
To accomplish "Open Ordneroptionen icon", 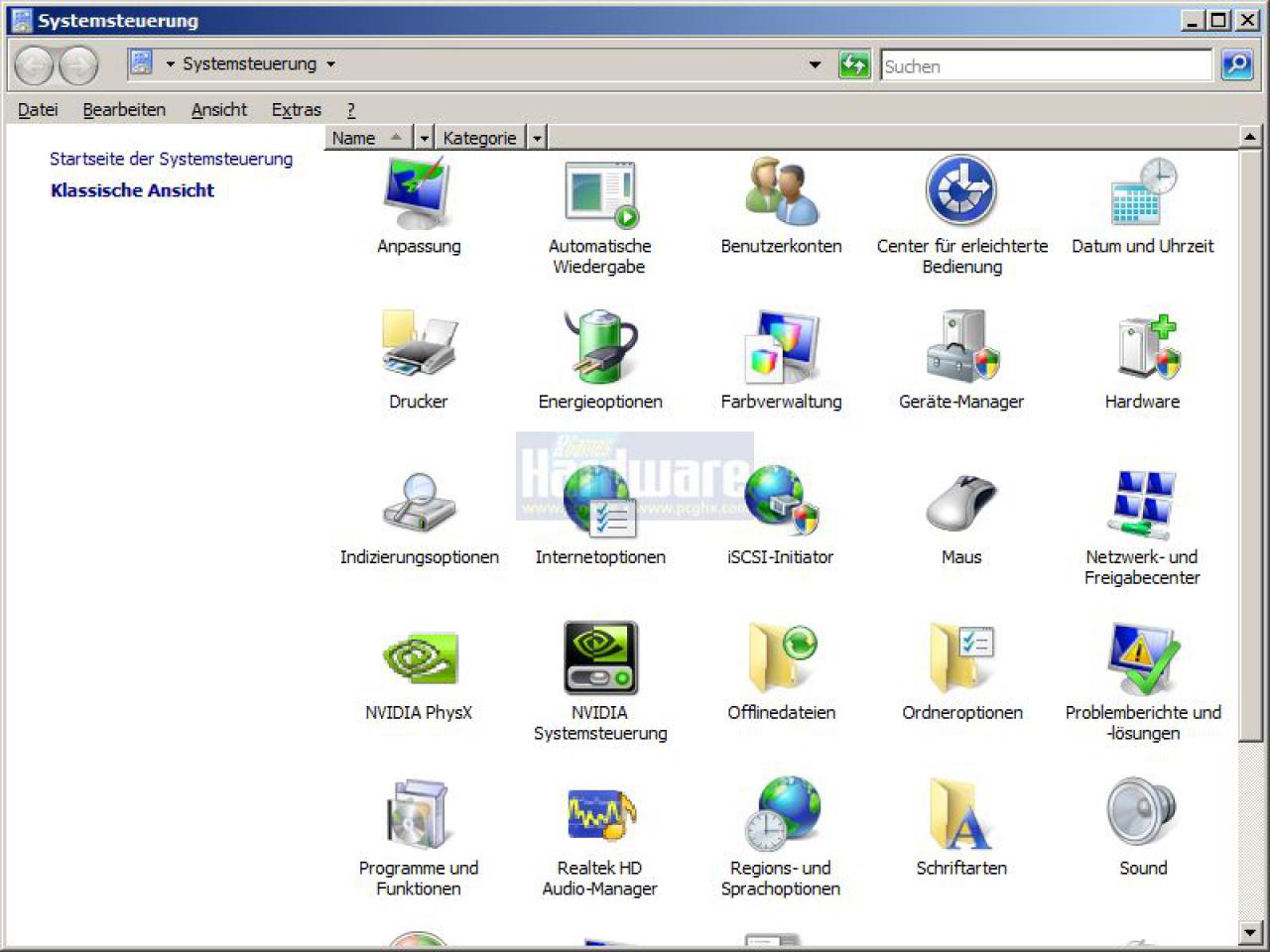I will pos(961,656).
